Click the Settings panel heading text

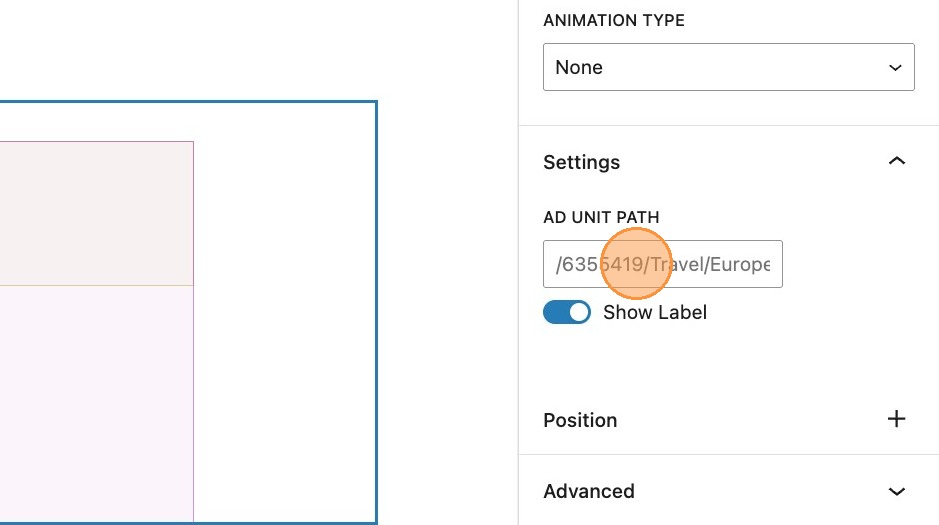click(581, 162)
